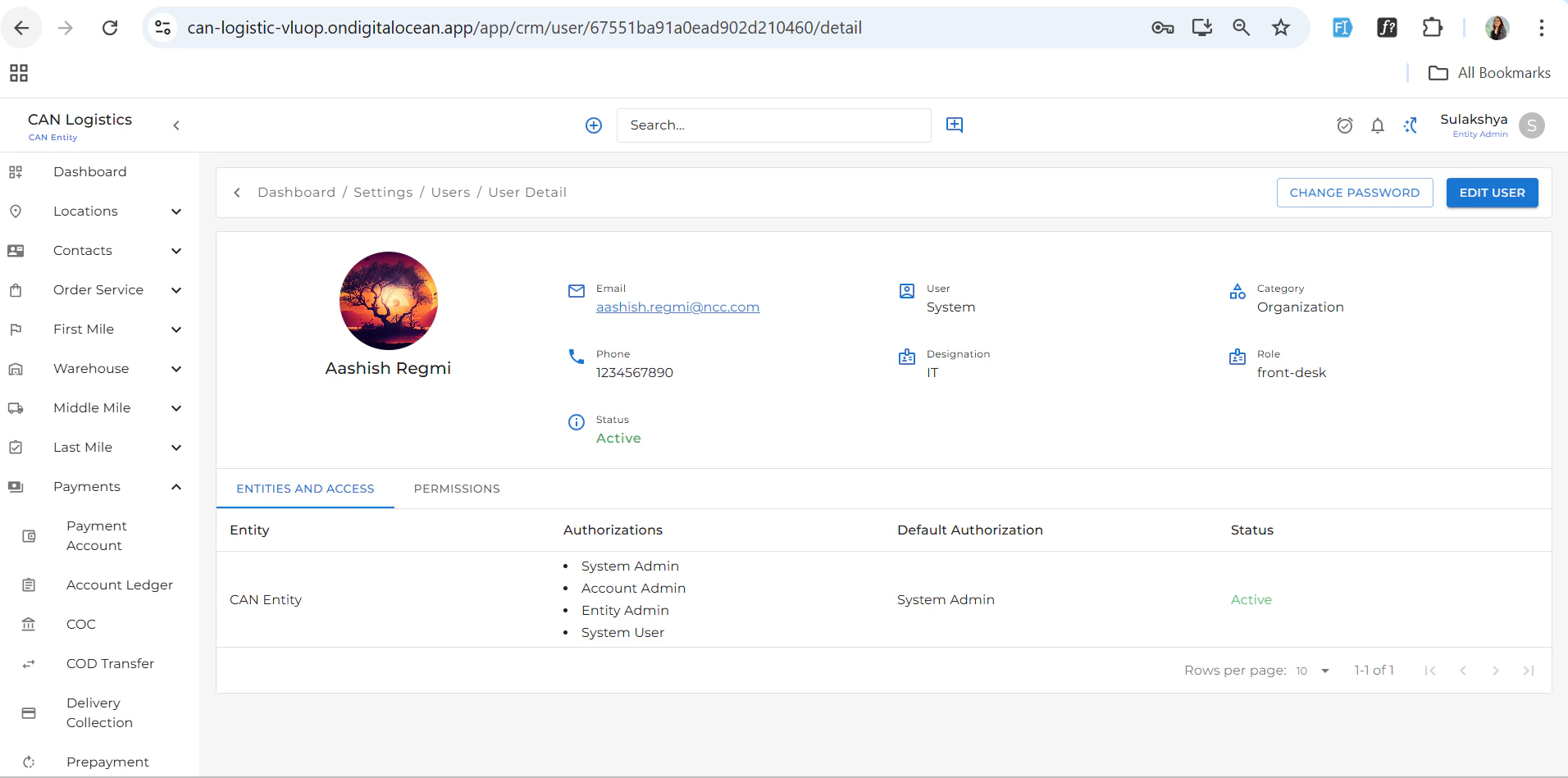The image size is (1568, 778).
Task: Click the Locations pin icon
Action: click(x=16, y=212)
